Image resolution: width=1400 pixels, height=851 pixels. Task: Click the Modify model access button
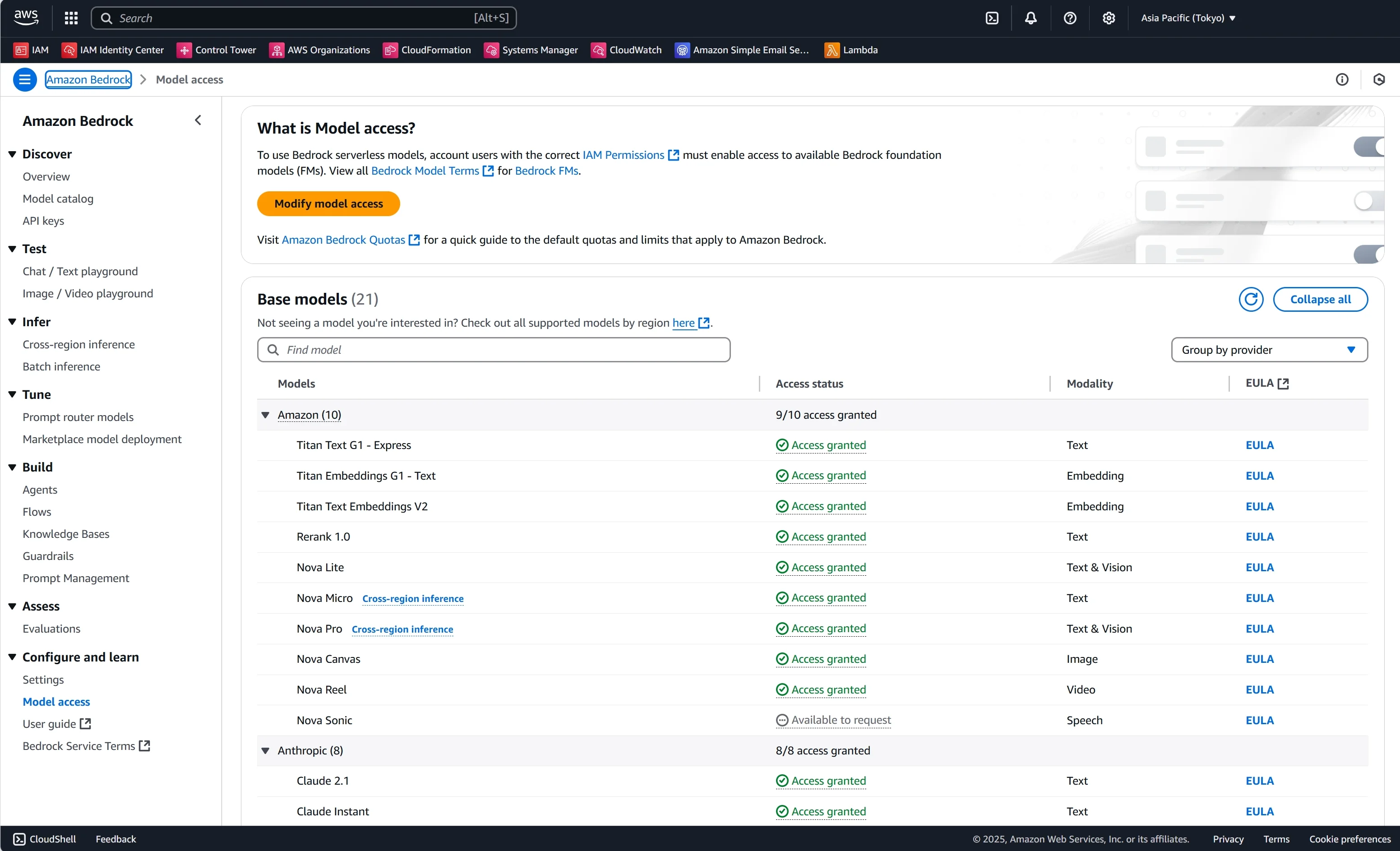coord(328,204)
